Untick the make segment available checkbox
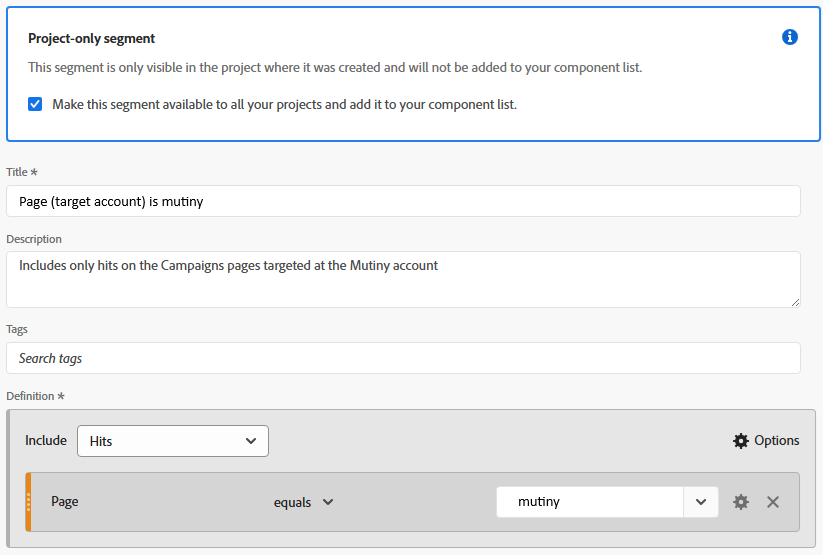 tap(35, 104)
